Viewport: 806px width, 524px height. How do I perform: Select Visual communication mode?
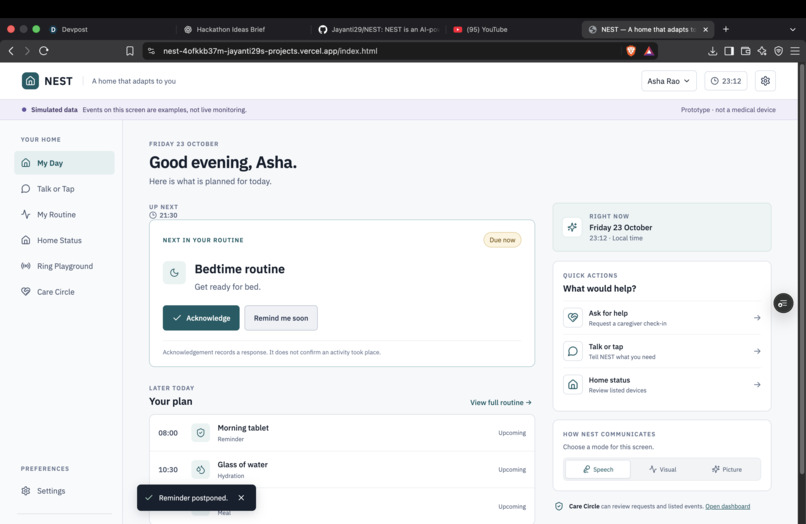pos(662,469)
